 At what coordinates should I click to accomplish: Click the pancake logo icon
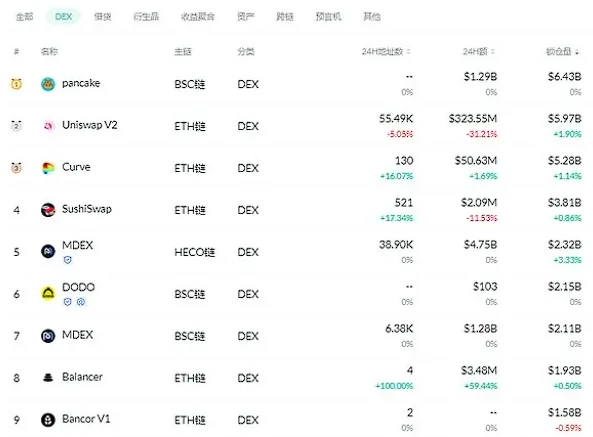[x=48, y=84]
